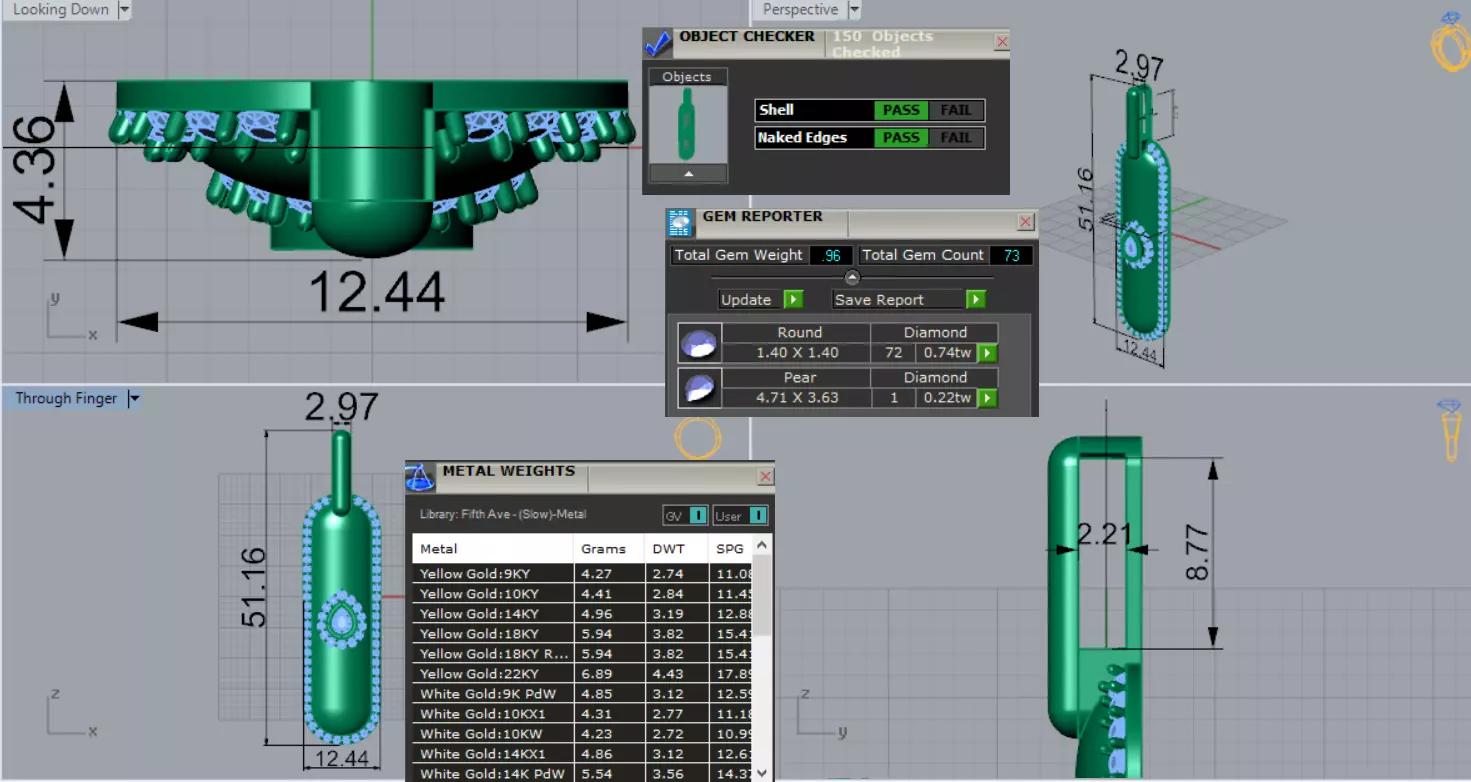
Task: Click the Gem Reporter panel icon
Action: pos(680,222)
